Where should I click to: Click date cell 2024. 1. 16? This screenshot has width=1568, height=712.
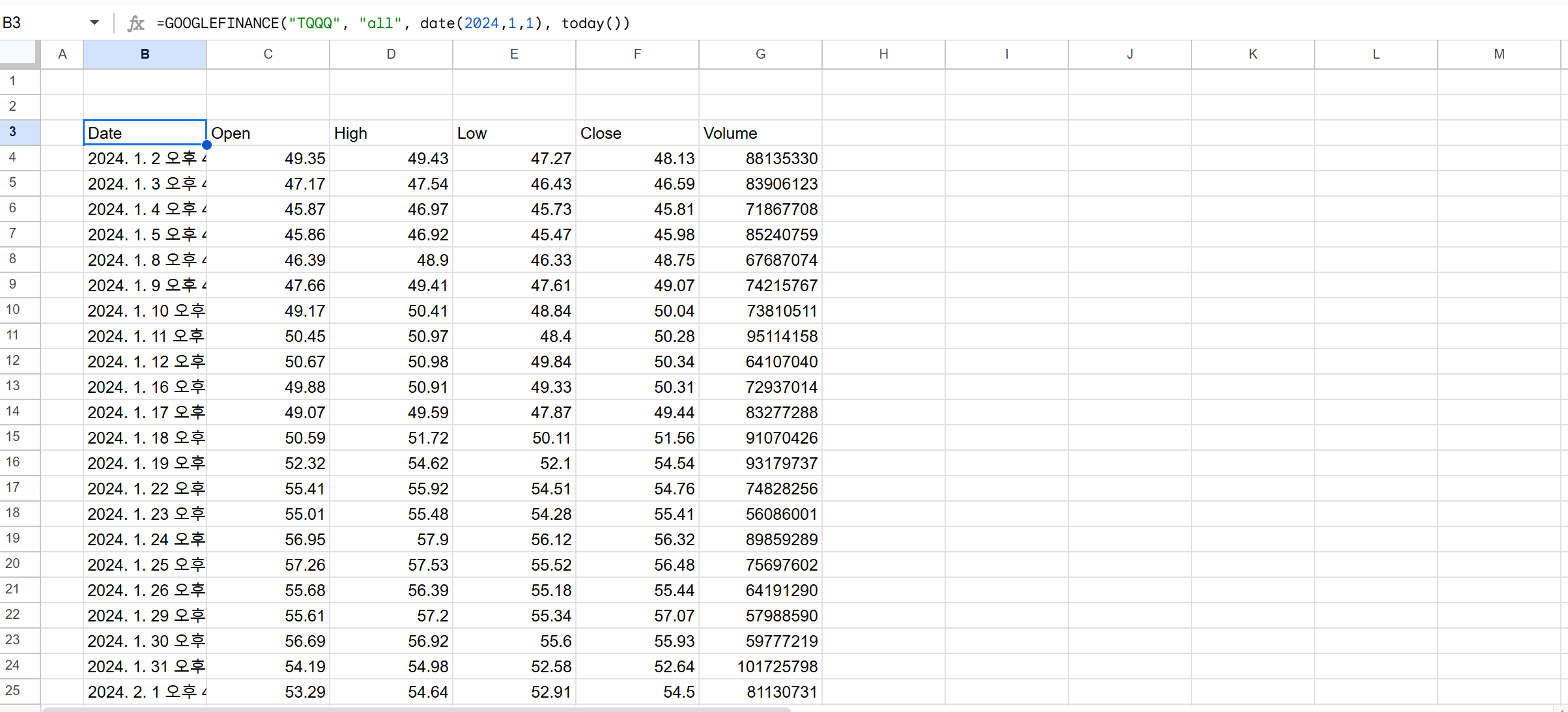coord(145,387)
